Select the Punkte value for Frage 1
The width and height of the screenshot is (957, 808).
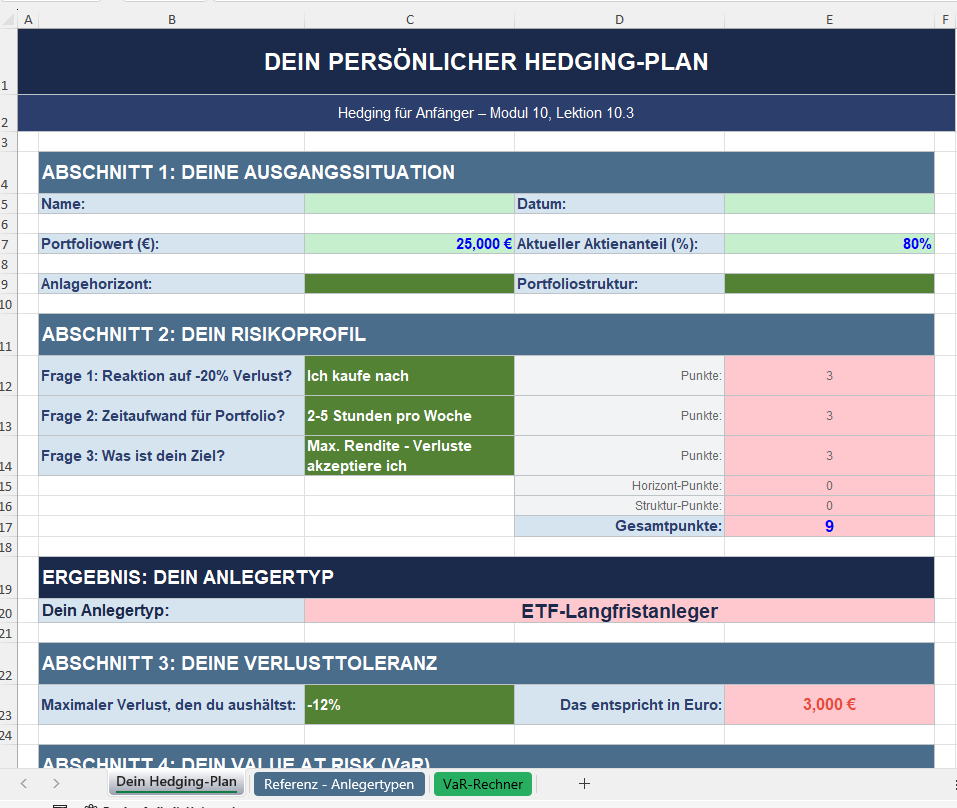pyautogui.click(x=829, y=376)
